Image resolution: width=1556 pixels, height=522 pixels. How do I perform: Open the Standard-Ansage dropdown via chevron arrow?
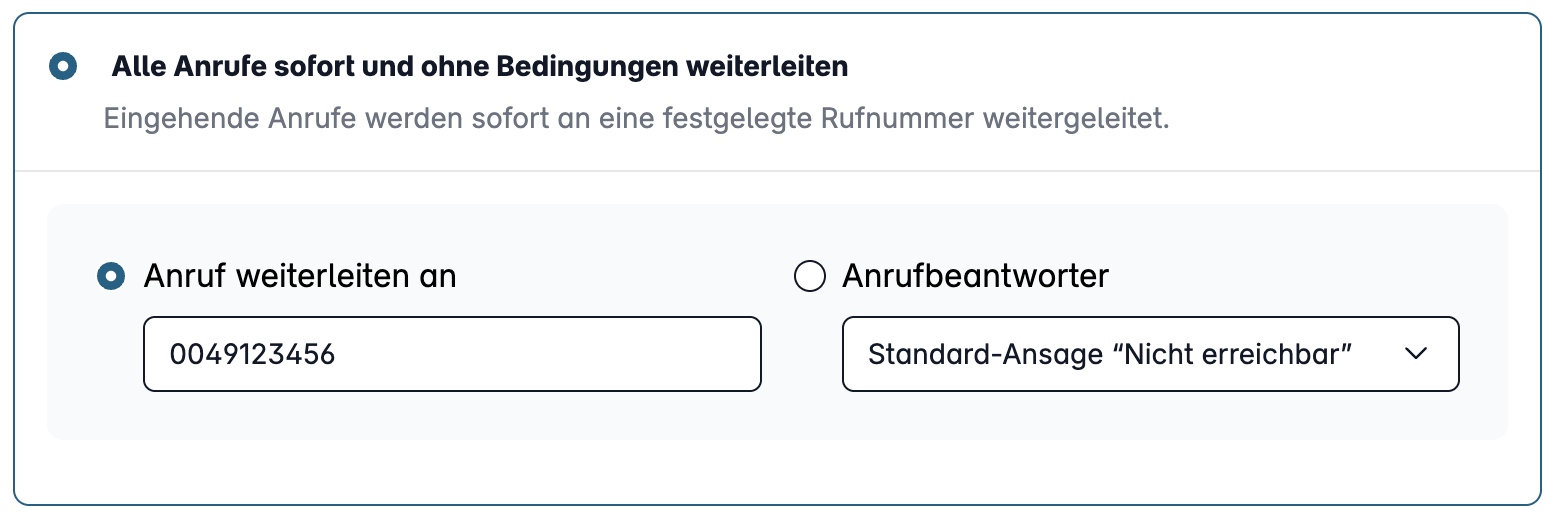pyautogui.click(x=1415, y=354)
